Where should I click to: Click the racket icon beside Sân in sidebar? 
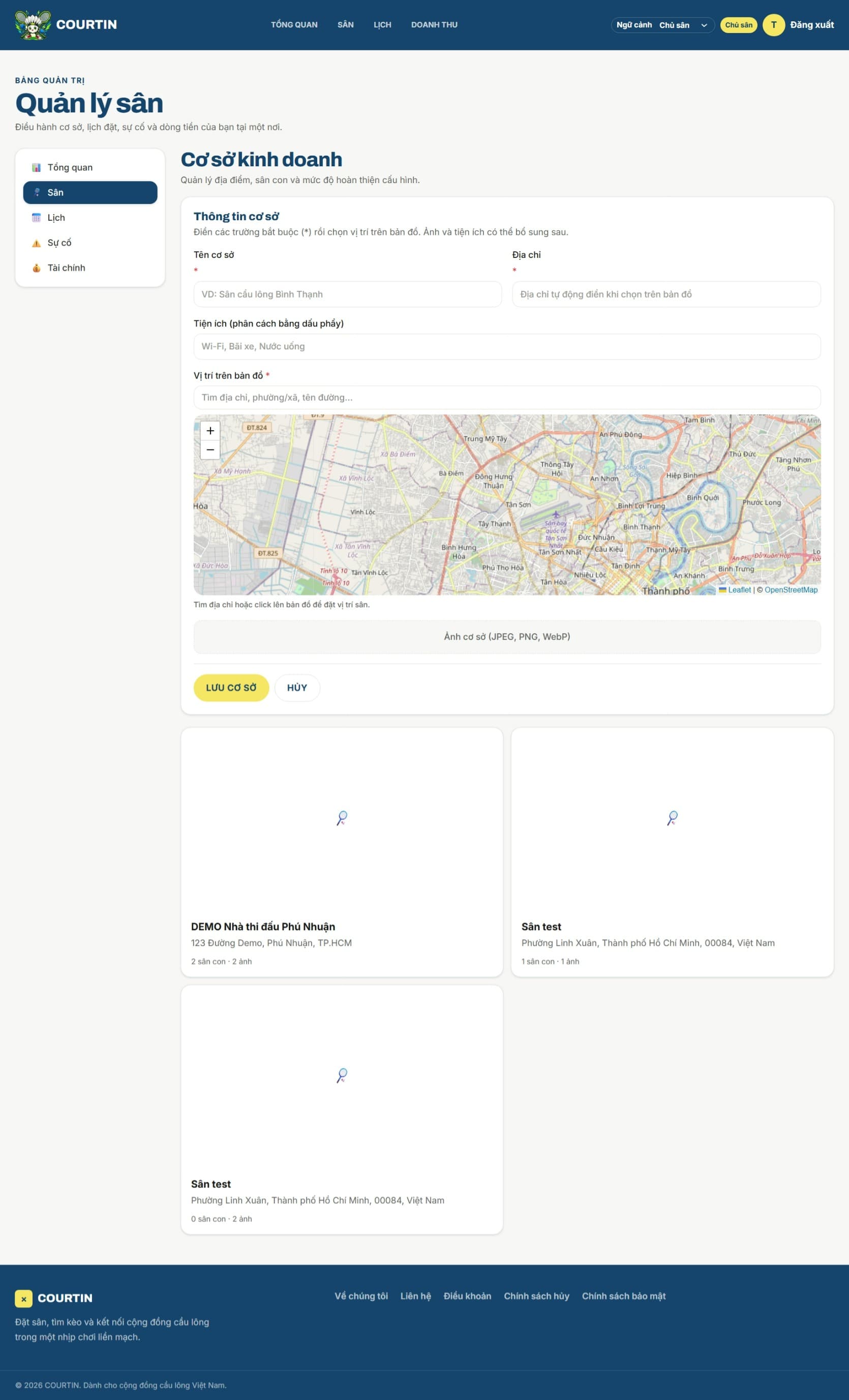click(x=36, y=193)
